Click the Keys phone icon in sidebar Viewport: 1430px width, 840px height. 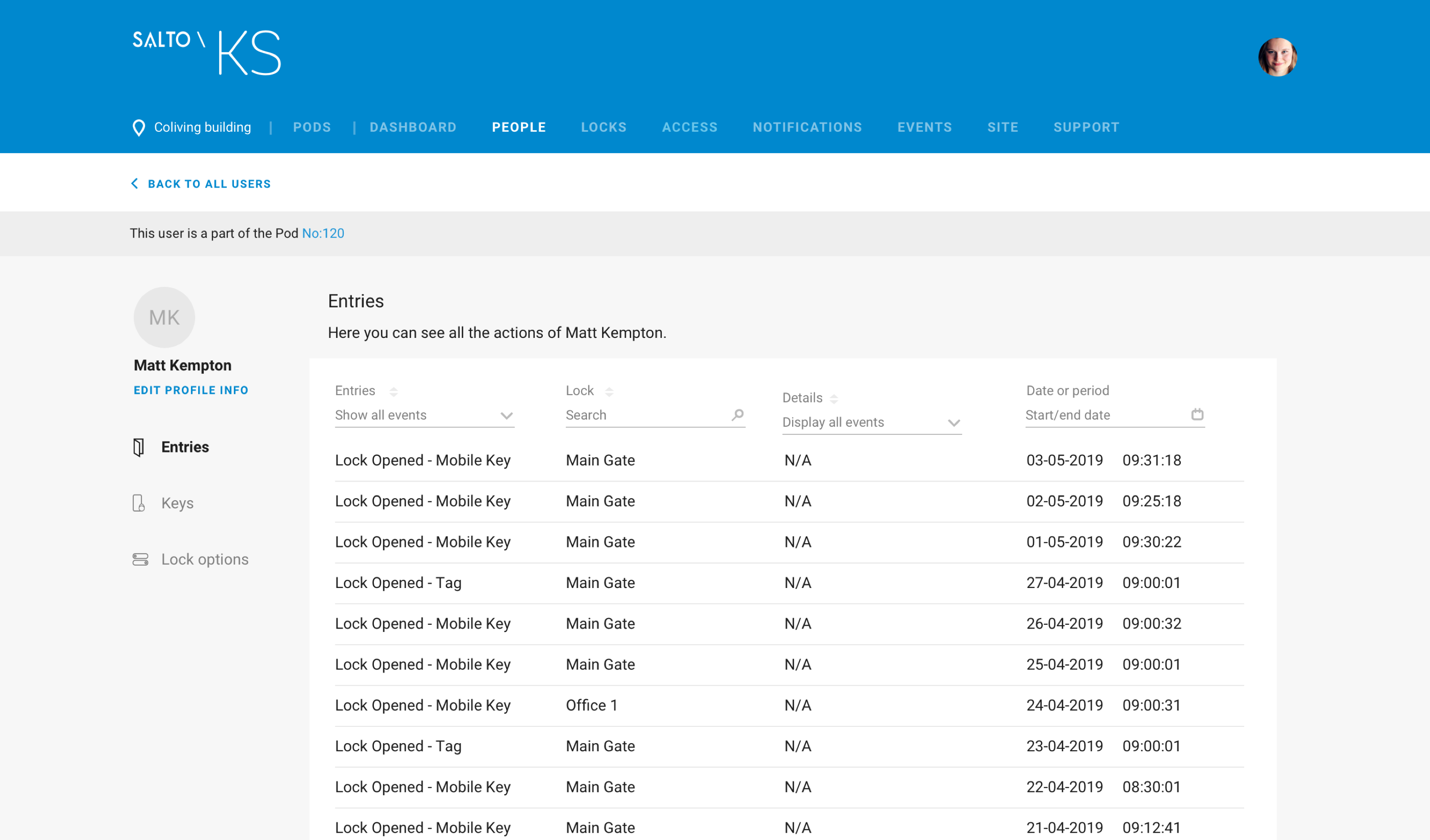pyautogui.click(x=138, y=503)
